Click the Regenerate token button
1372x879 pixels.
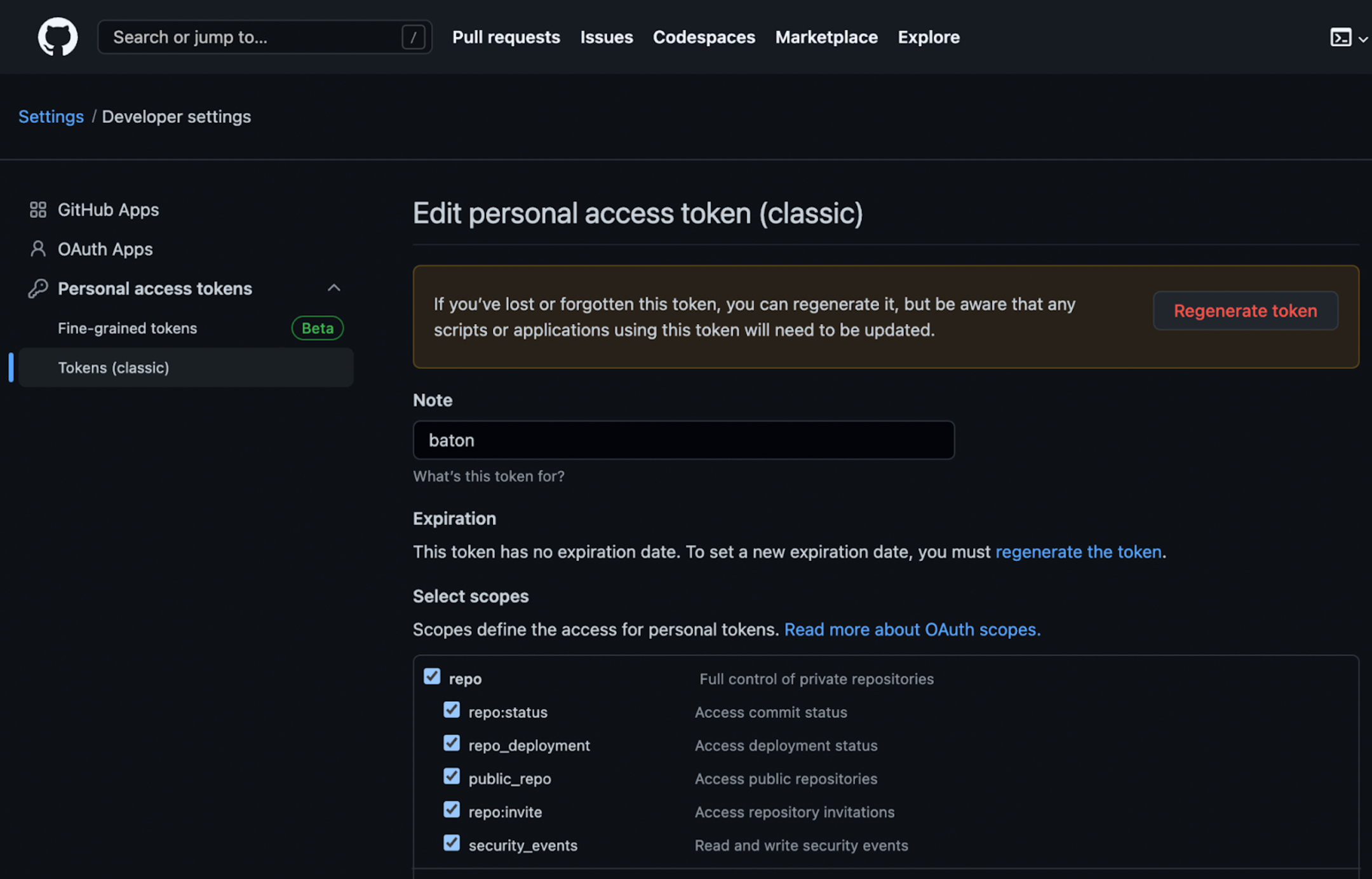pos(1245,311)
